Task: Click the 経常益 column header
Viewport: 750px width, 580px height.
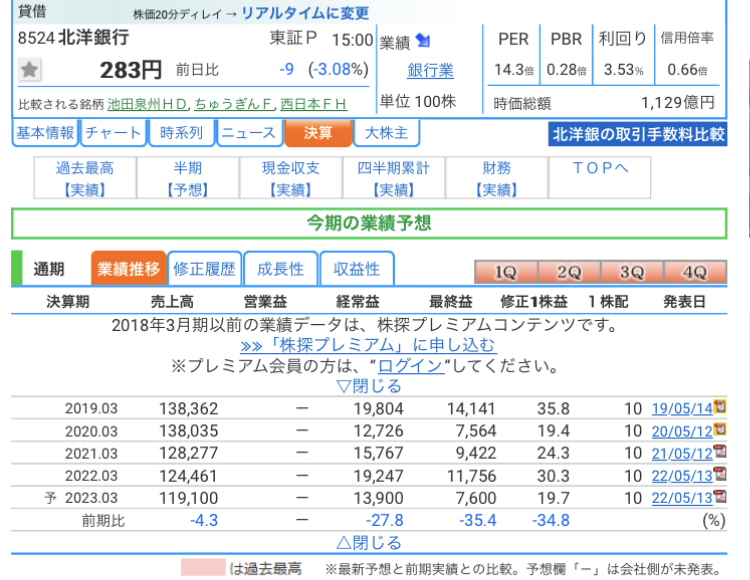Action: [358, 302]
